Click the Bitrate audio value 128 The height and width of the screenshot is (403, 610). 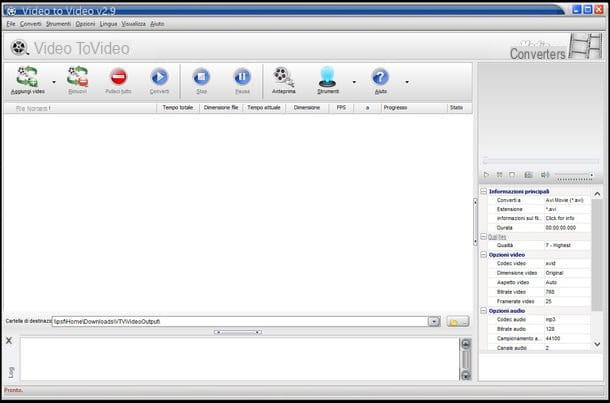550,329
